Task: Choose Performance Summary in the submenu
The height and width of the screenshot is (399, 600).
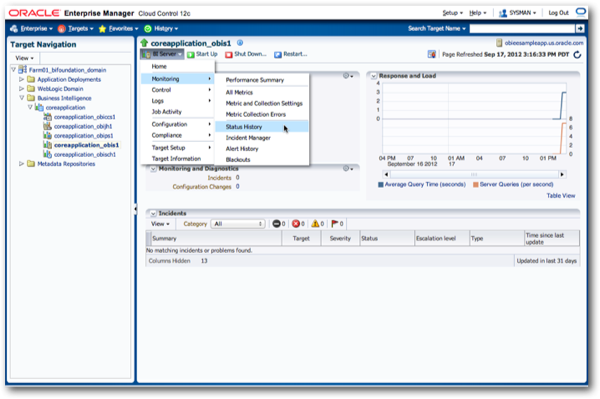Action: 255,80
